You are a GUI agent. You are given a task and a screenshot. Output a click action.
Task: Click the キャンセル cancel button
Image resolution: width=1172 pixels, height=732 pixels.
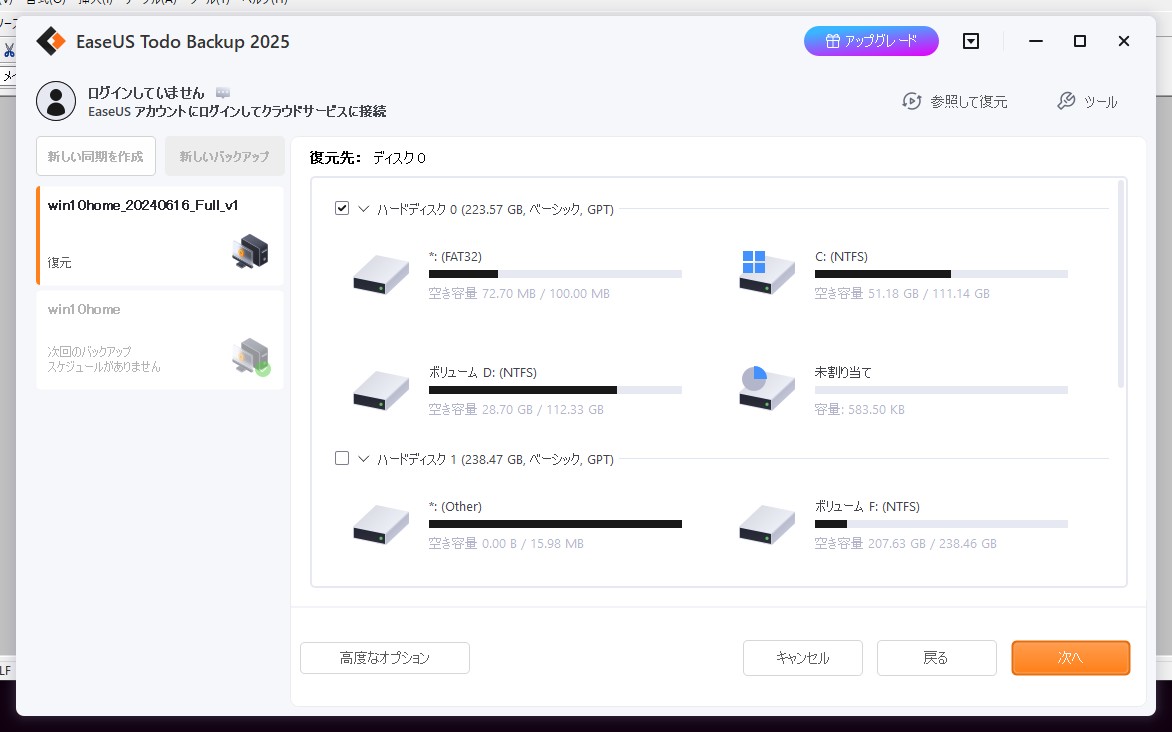[803, 658]
